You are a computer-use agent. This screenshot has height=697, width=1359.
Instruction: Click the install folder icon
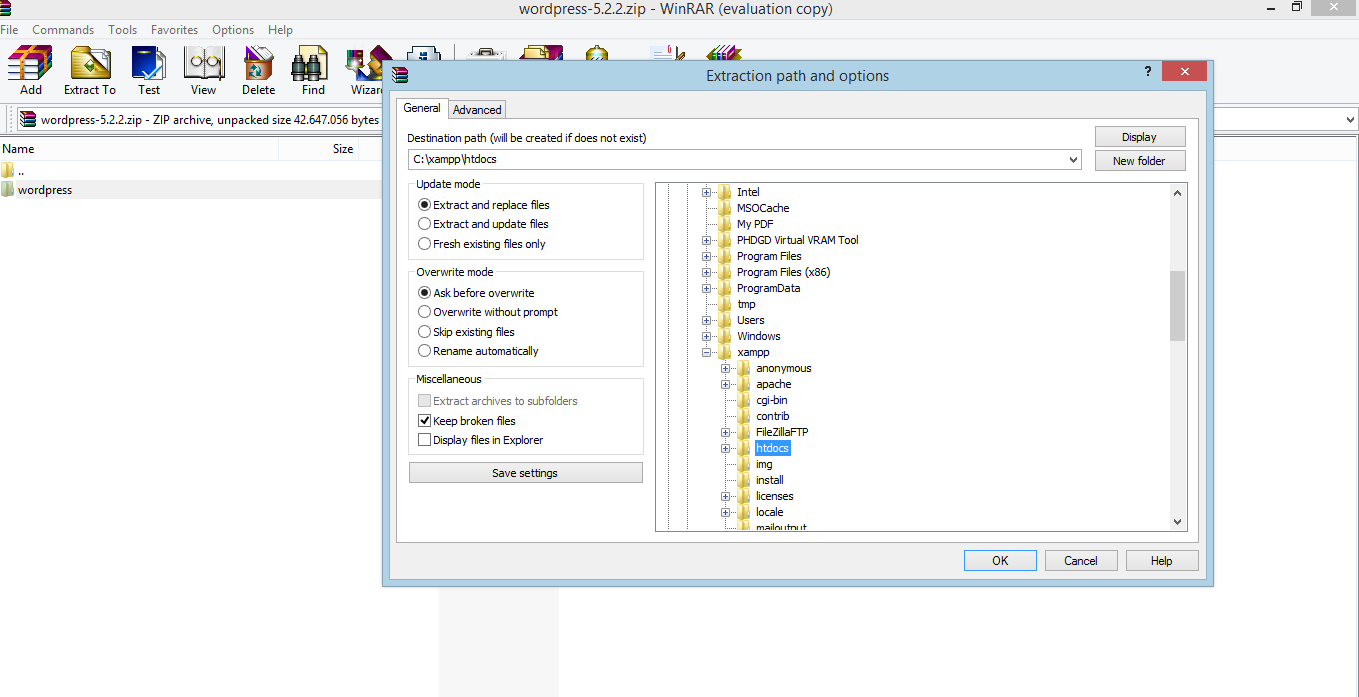click(x=744, y=480)
